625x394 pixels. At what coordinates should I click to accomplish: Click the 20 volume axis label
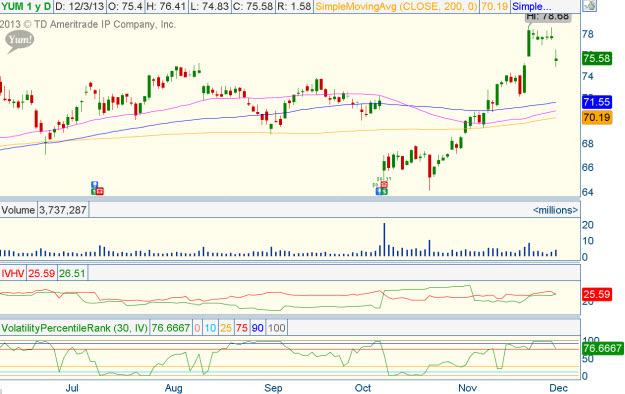click(x=588, y=225)
